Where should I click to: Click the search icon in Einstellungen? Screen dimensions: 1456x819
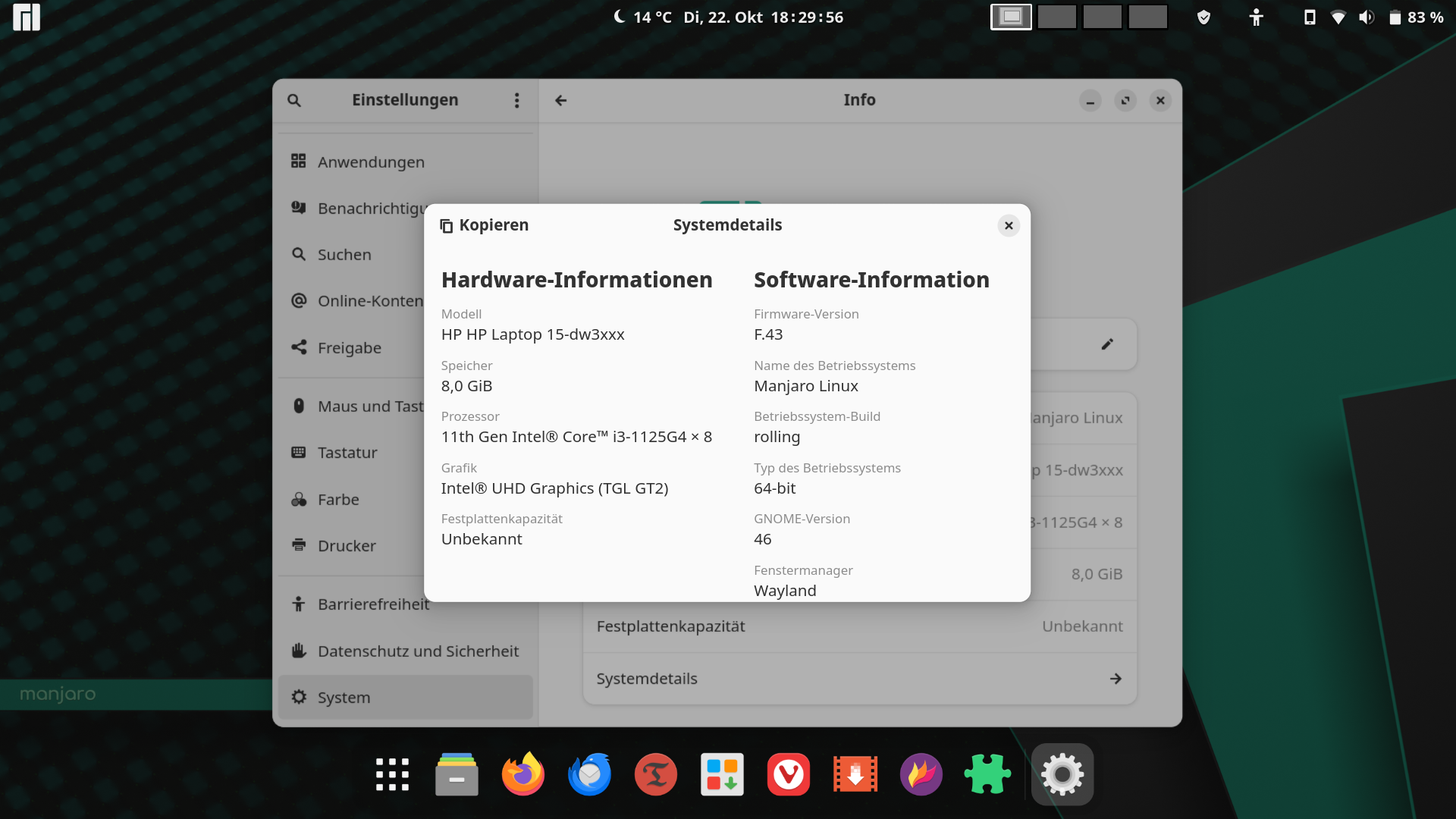294,100
